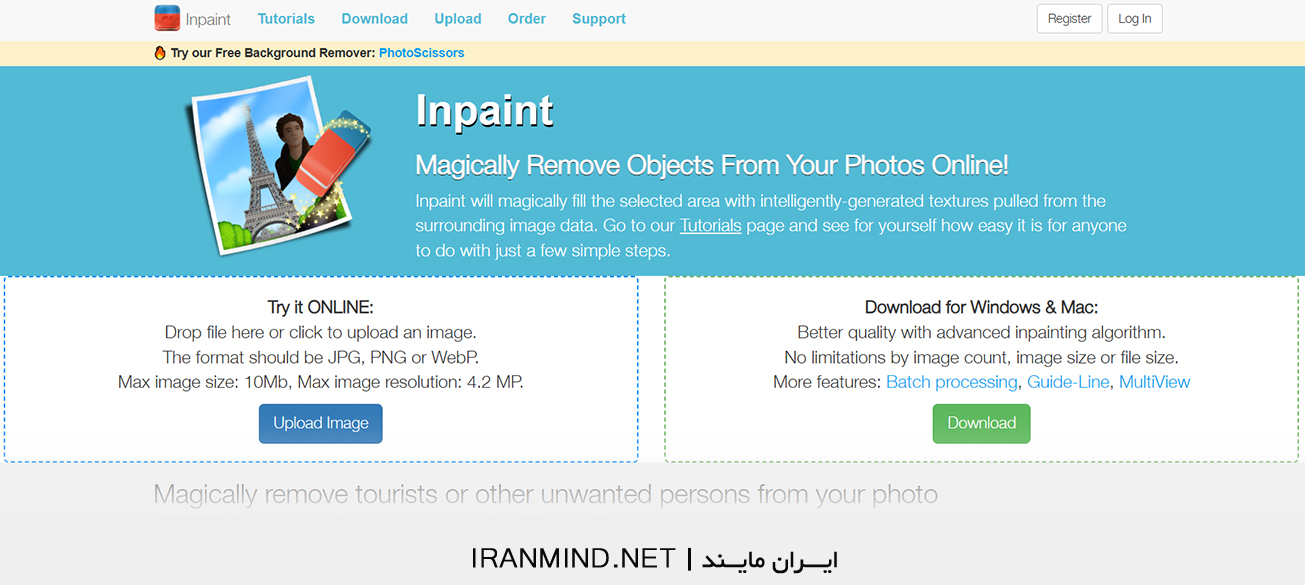Image resolution: width=1305 pixels, height=585 pixels.
Task: Click the flame icon beside Background Remover
Action: pyautogui.click(x=160, y=53)
